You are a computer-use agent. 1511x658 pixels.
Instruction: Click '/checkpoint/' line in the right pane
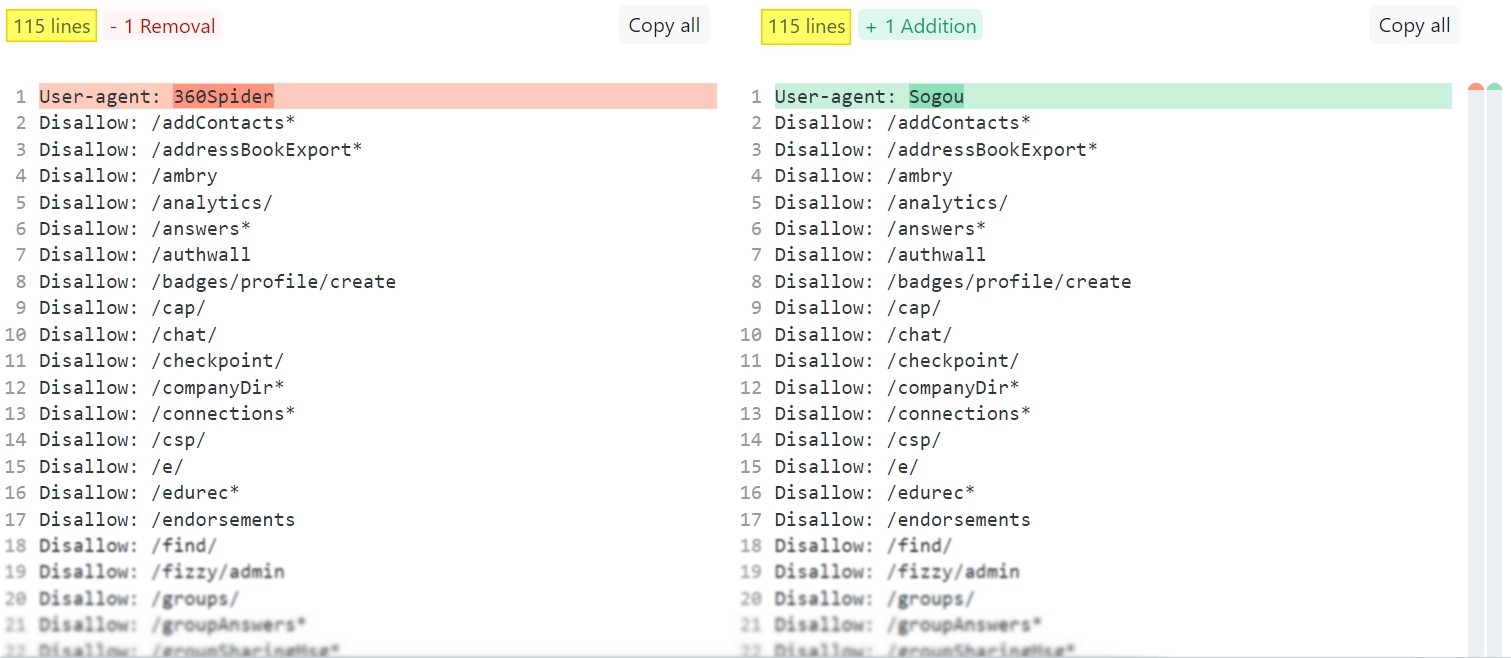tap(897, 360)
